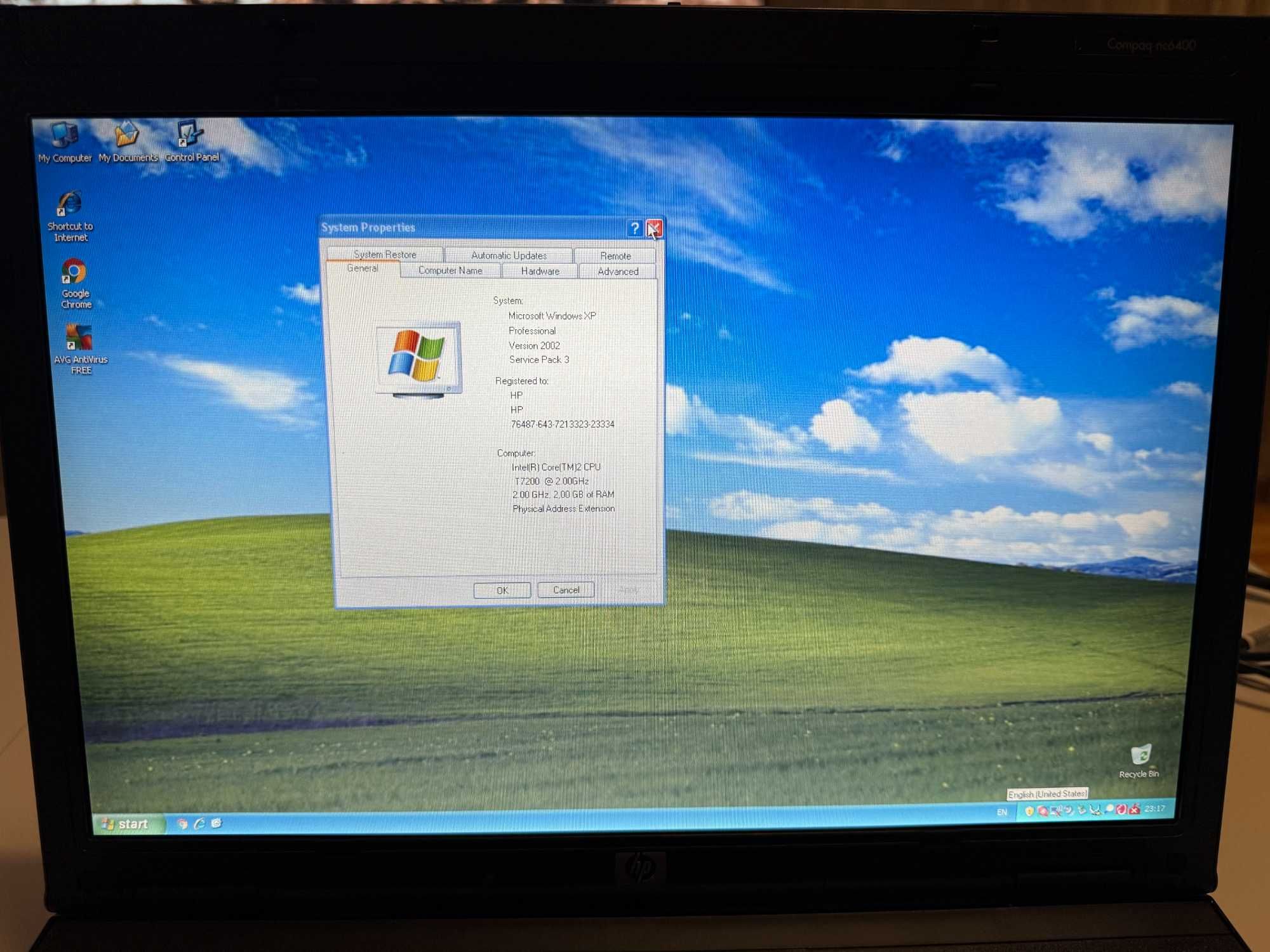Click the yellow security shield tray icon
The width and height of the screenshot is (1270, 952).
click(x=1029, y=810)
